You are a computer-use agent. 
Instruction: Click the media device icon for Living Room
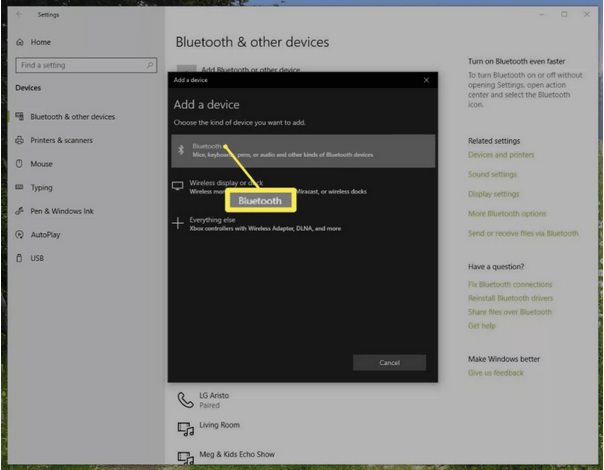(186, 428)
